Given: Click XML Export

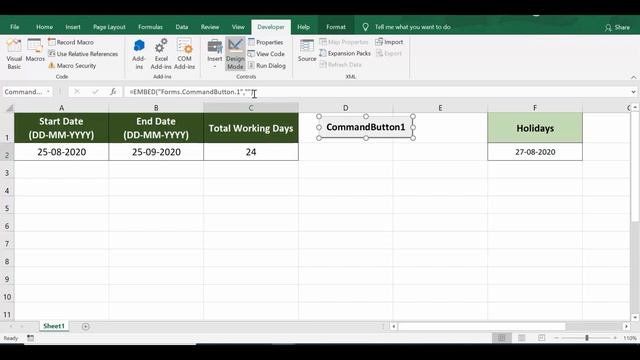Looking at the screenshot, I should tap(389, 53).
